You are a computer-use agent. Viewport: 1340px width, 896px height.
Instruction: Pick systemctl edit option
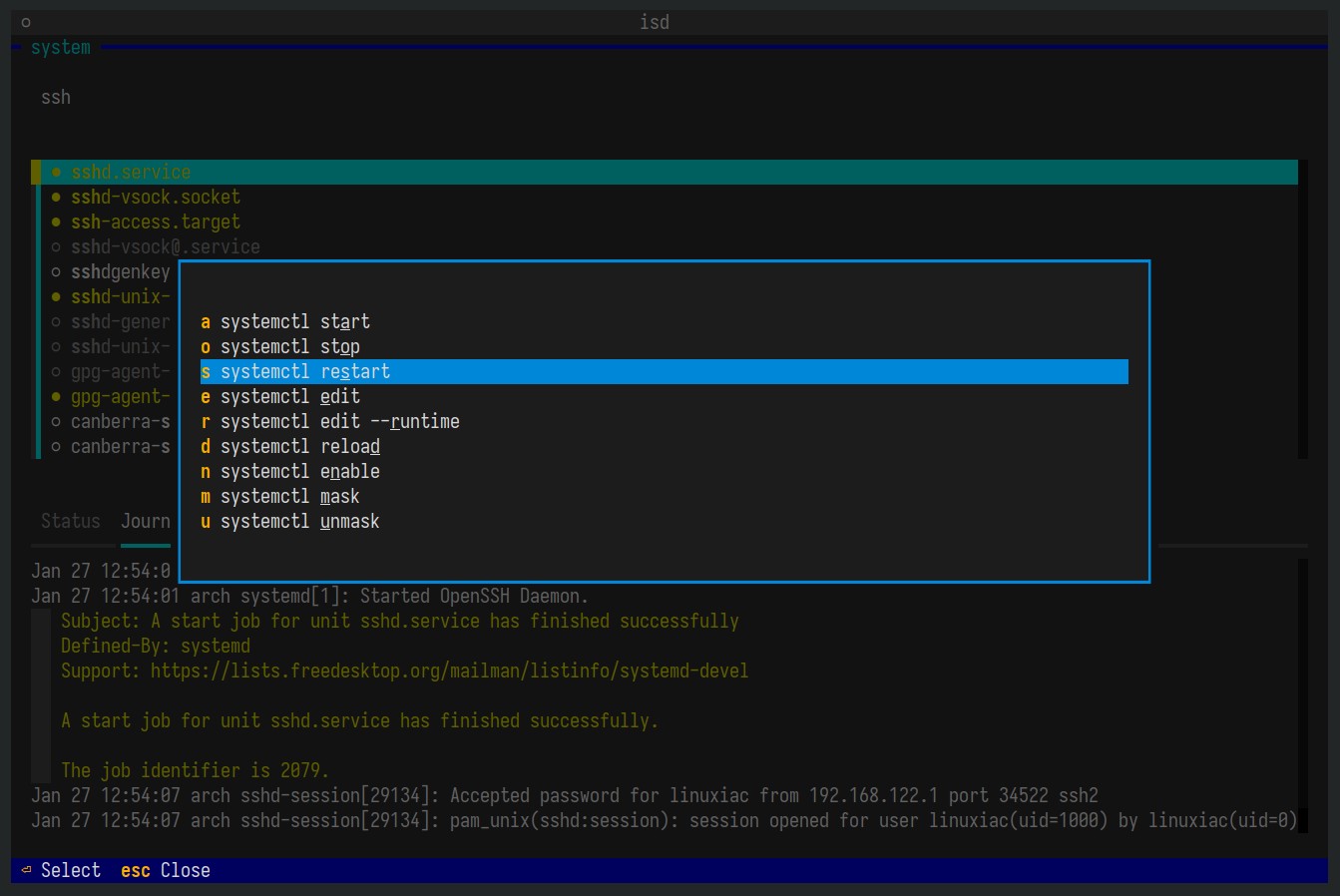(x=664, y=396)
